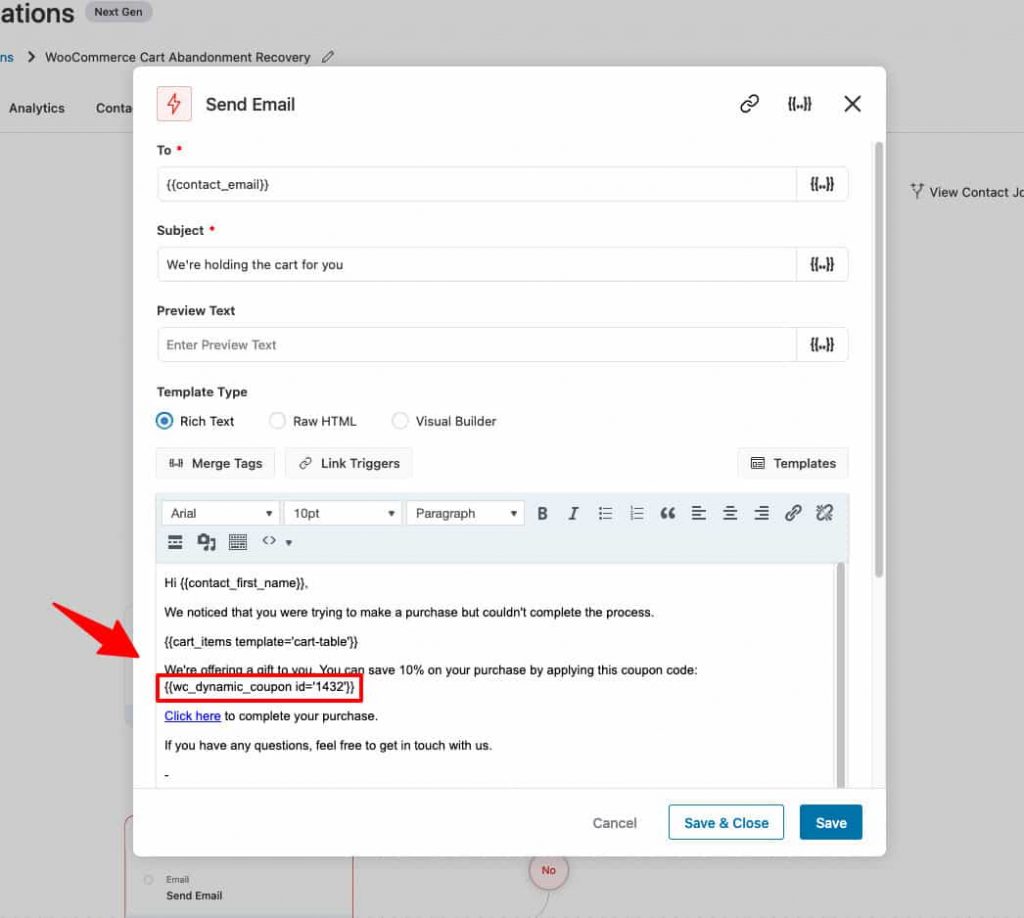Image resolution: width=1024 pixels, height=918 pixels.
Task: Click the Link Triggers button
Action: click(x=349, y=464)
